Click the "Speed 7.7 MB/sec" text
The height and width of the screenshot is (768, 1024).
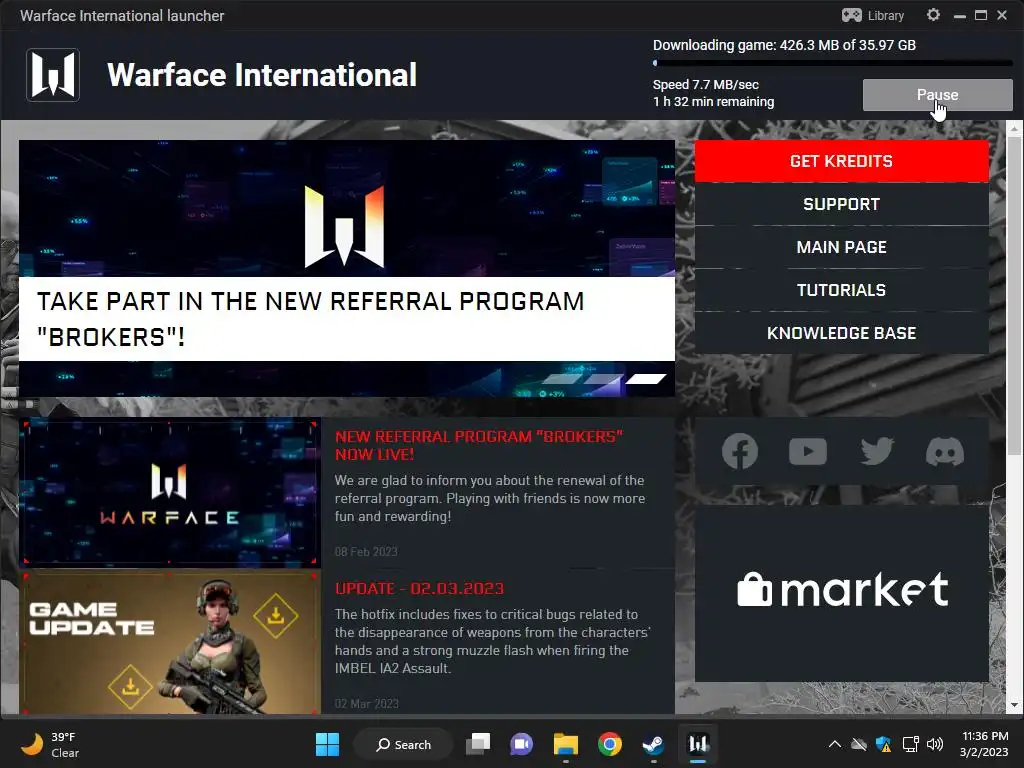pyautogui.click(x=706, y=84)
